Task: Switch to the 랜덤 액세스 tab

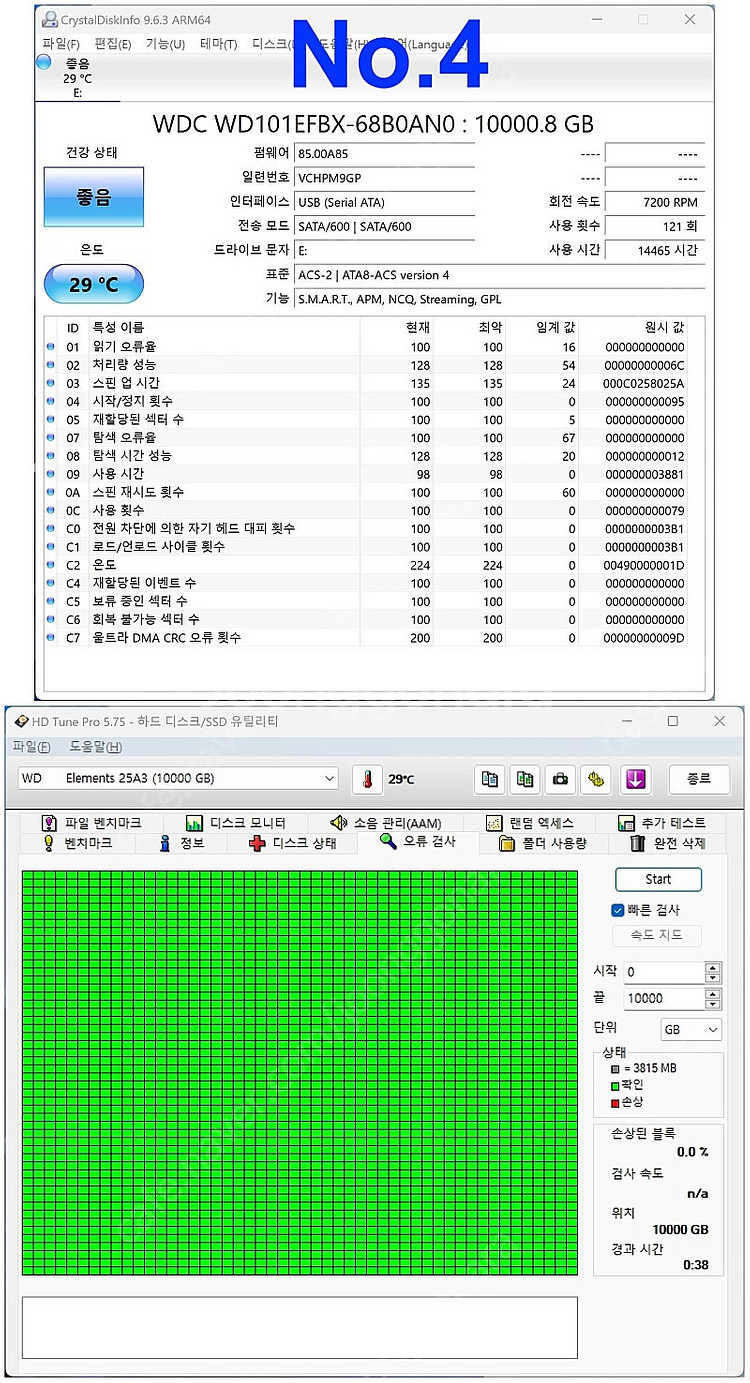Action: pos(530,822)
